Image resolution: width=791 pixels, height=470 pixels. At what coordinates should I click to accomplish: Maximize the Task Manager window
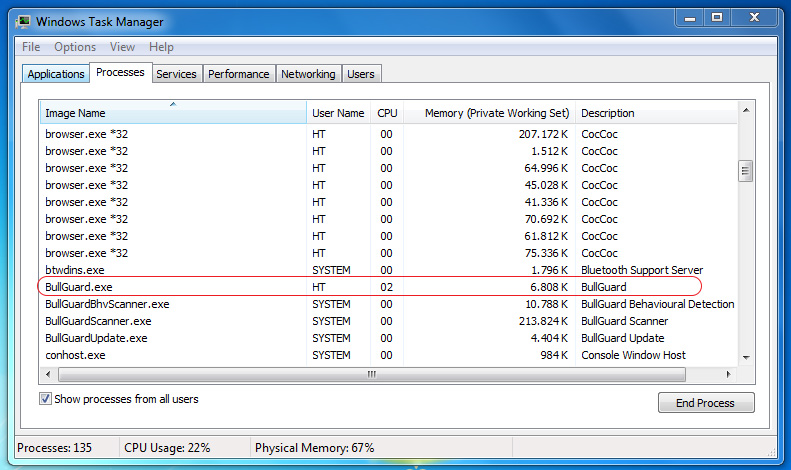tap(717, 18)
